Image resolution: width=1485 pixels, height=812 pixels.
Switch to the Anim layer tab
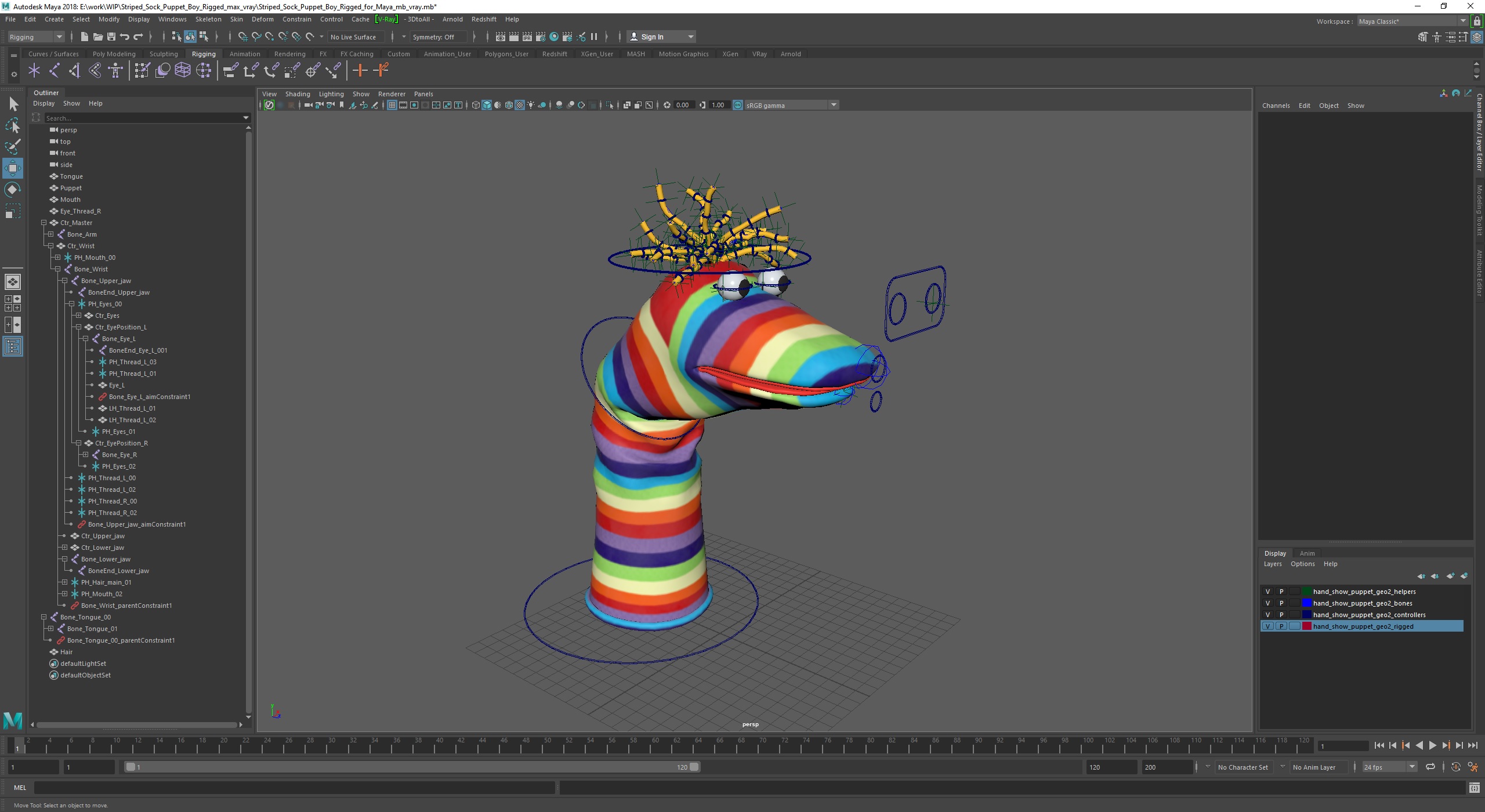point(1307,553)
